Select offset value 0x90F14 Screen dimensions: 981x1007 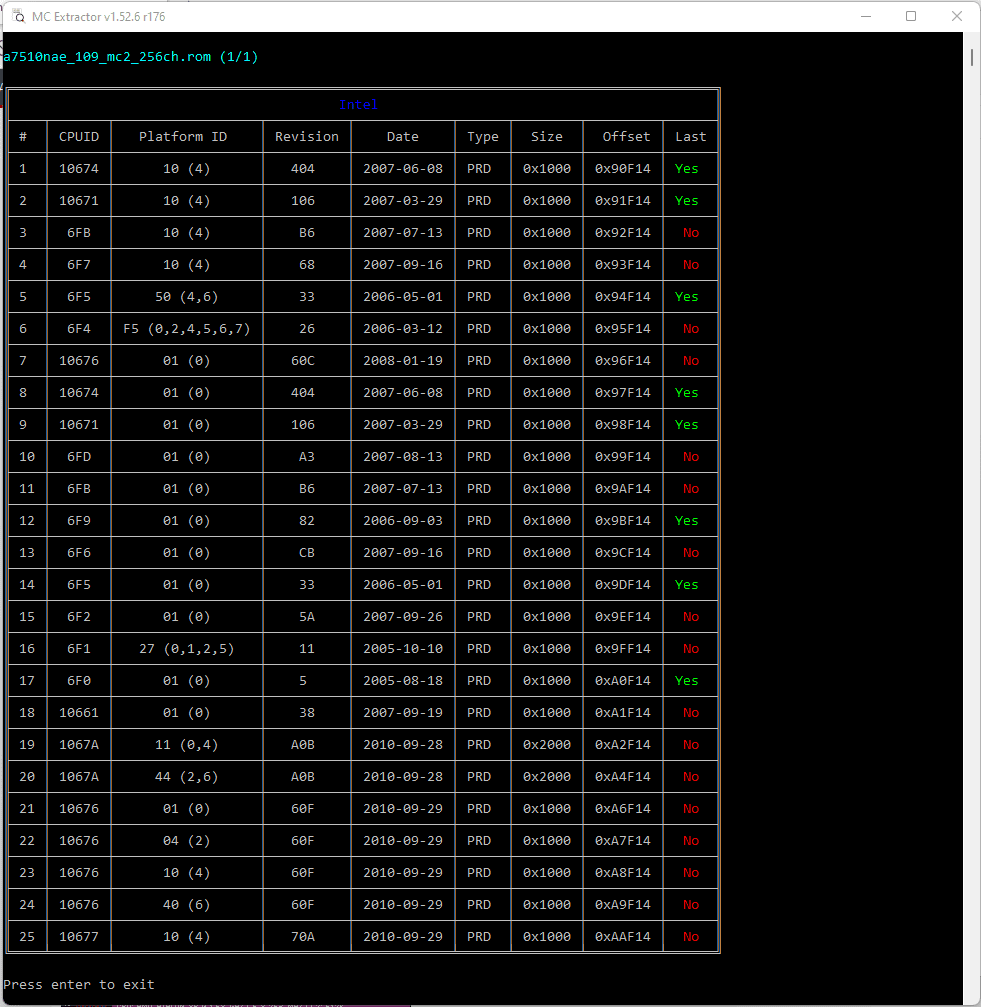pyautogui.click(x=622, y=169)
